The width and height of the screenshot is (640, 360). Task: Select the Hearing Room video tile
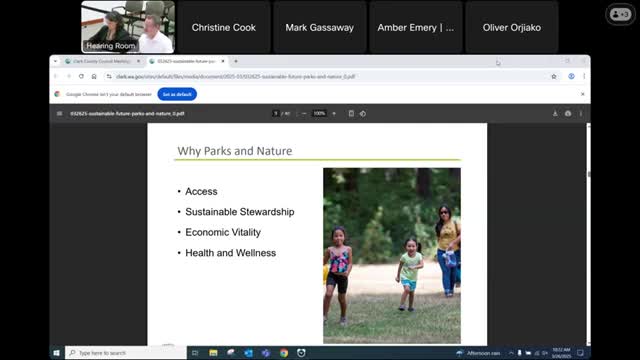[128, 27]
